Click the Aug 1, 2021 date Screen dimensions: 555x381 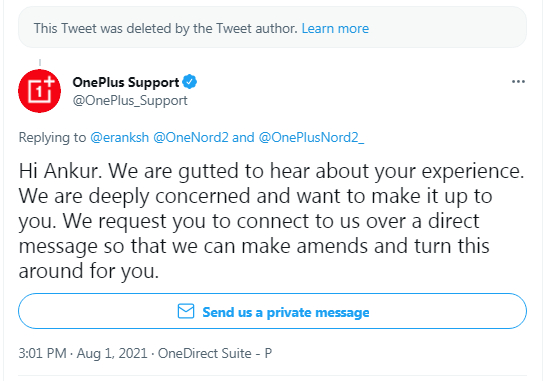click(112, 353)
